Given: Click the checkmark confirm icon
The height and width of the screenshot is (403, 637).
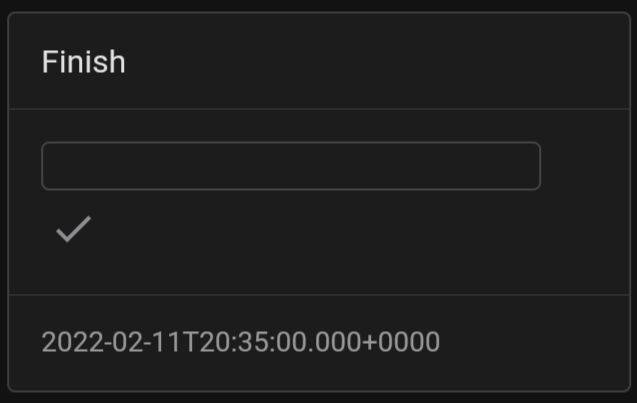Looking at the screenshot, I should [x=73, y=230].
